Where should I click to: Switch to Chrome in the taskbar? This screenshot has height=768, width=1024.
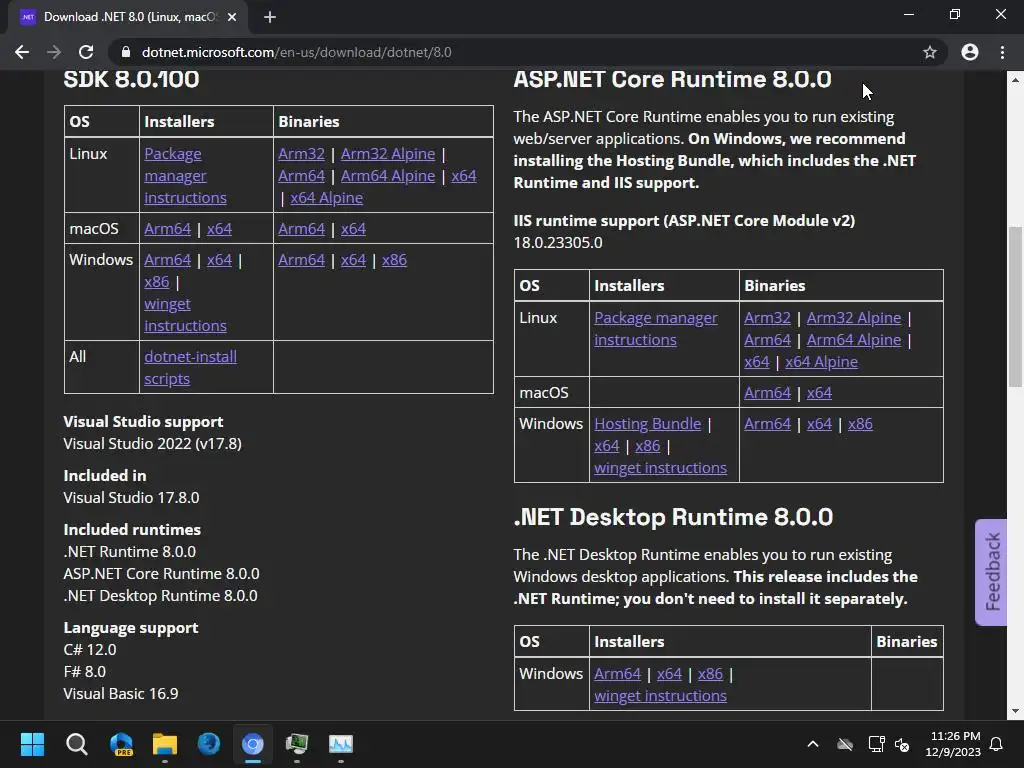click(253, 744)
